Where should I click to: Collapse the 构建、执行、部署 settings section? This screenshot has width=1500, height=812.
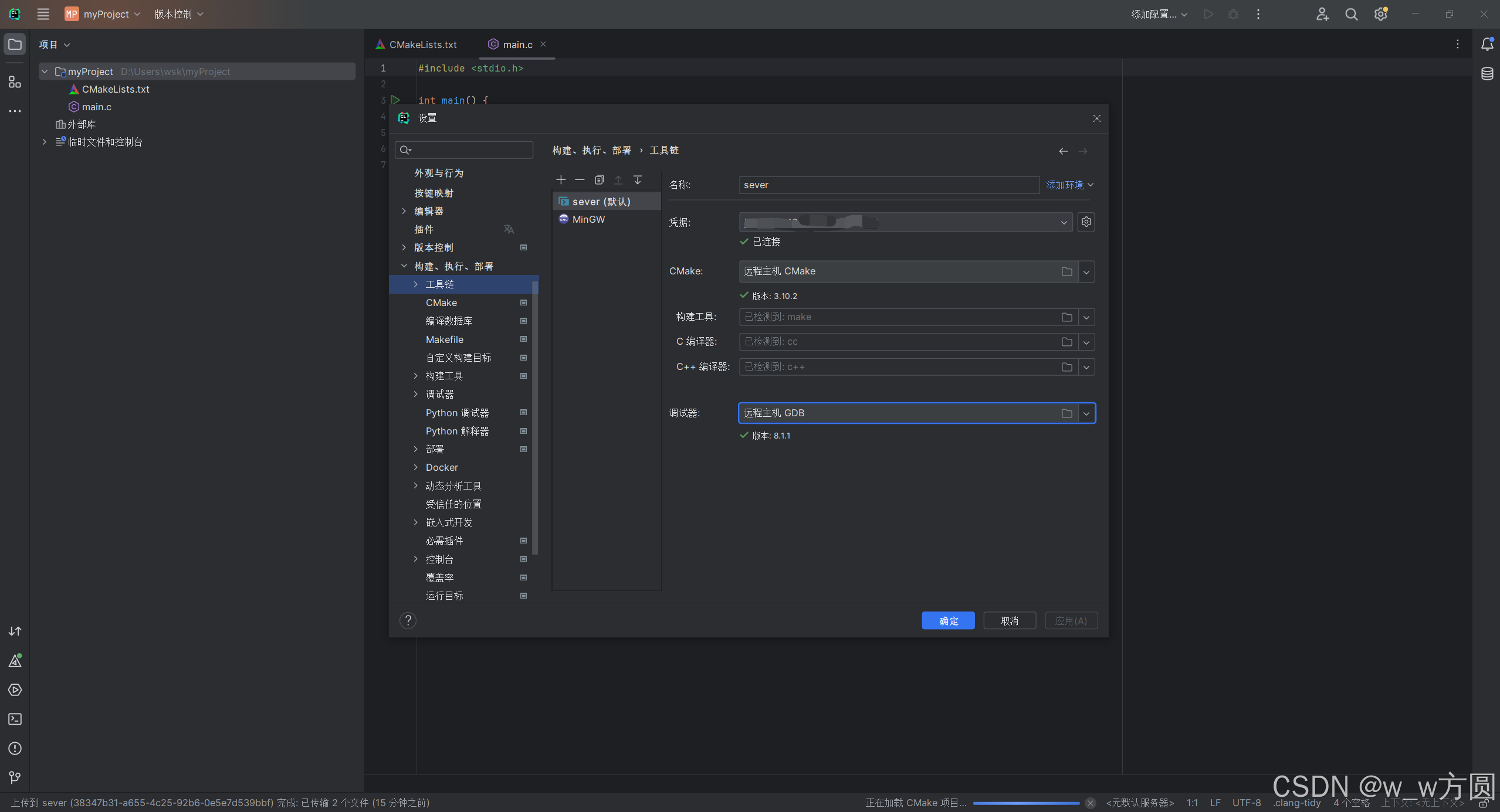tap(404, 266)
